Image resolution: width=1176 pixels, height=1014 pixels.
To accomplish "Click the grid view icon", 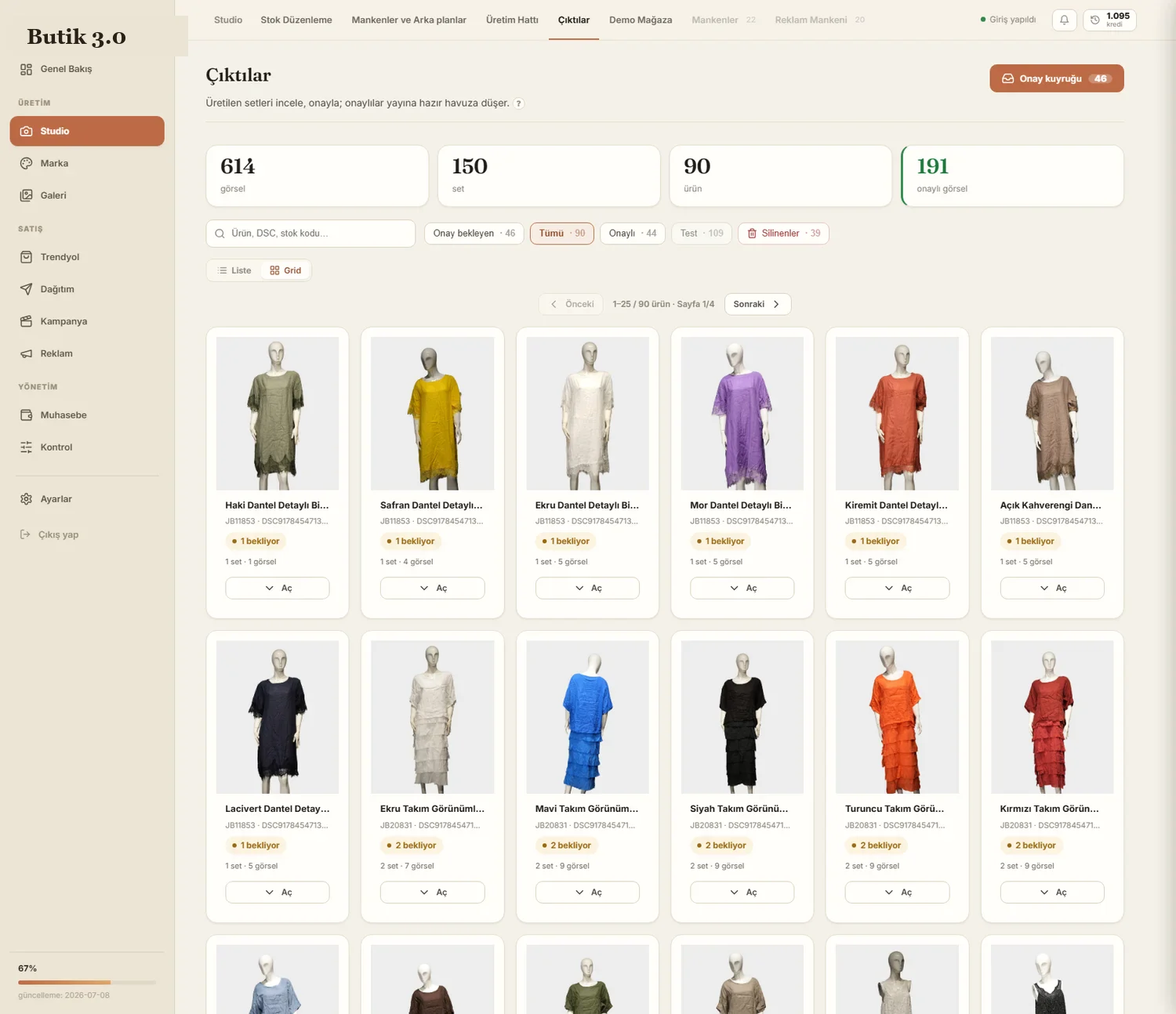I will pos(274,270).
